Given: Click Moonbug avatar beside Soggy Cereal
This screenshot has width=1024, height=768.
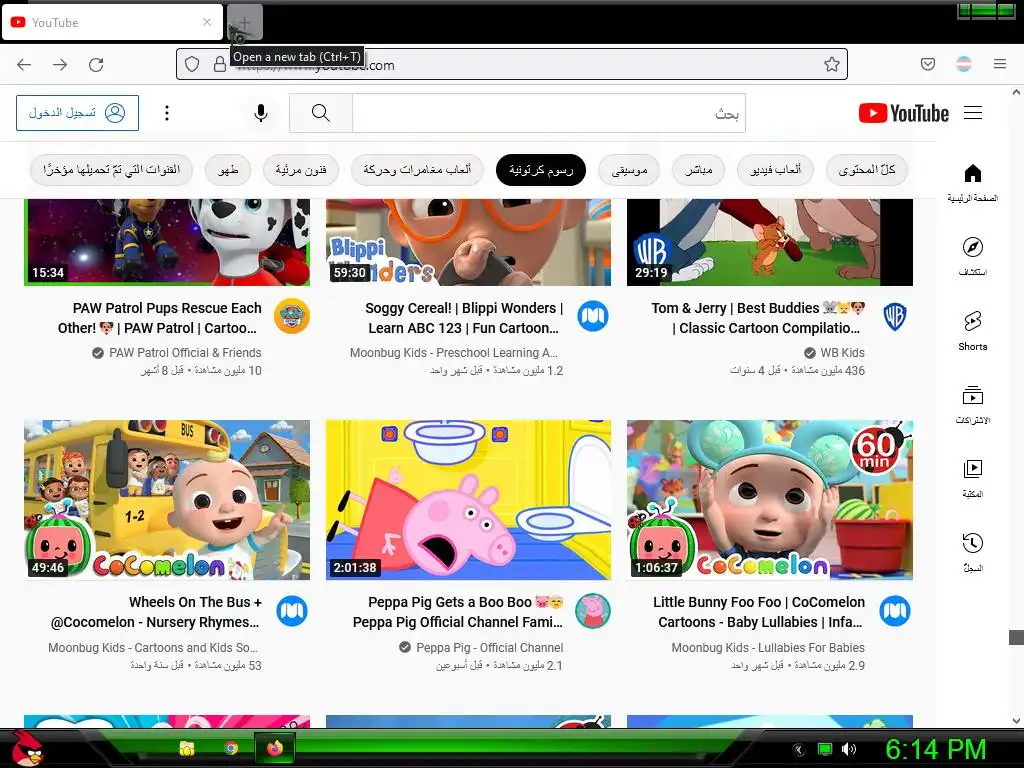Looking at the screenshot, I should (x=593, y=316).
